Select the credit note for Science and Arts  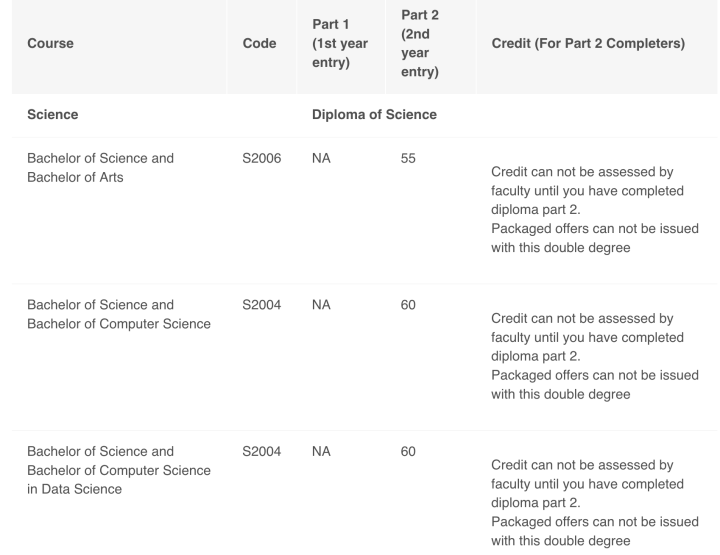[x=595, y=209]
